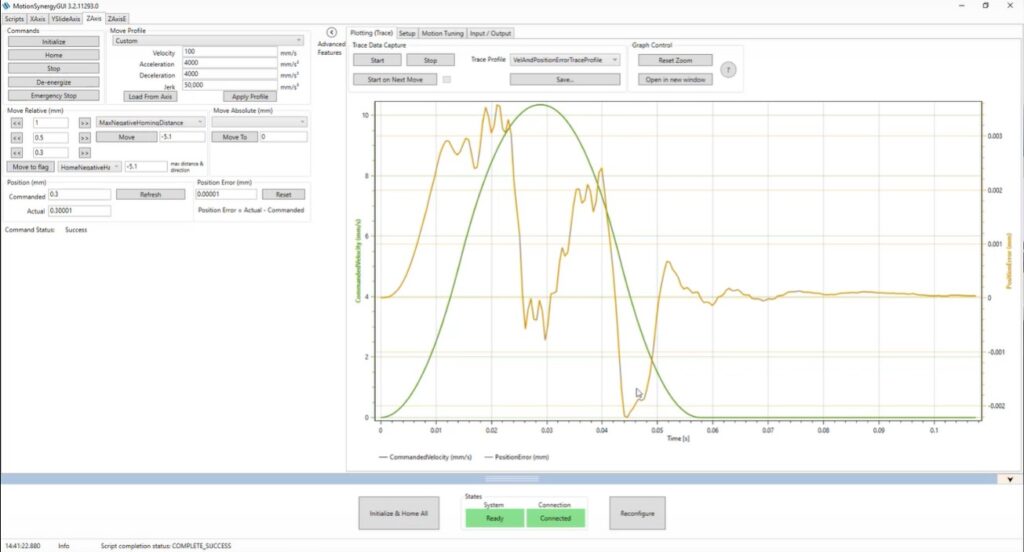
Task: Click the Velocity input field
Action: [230, 52]
